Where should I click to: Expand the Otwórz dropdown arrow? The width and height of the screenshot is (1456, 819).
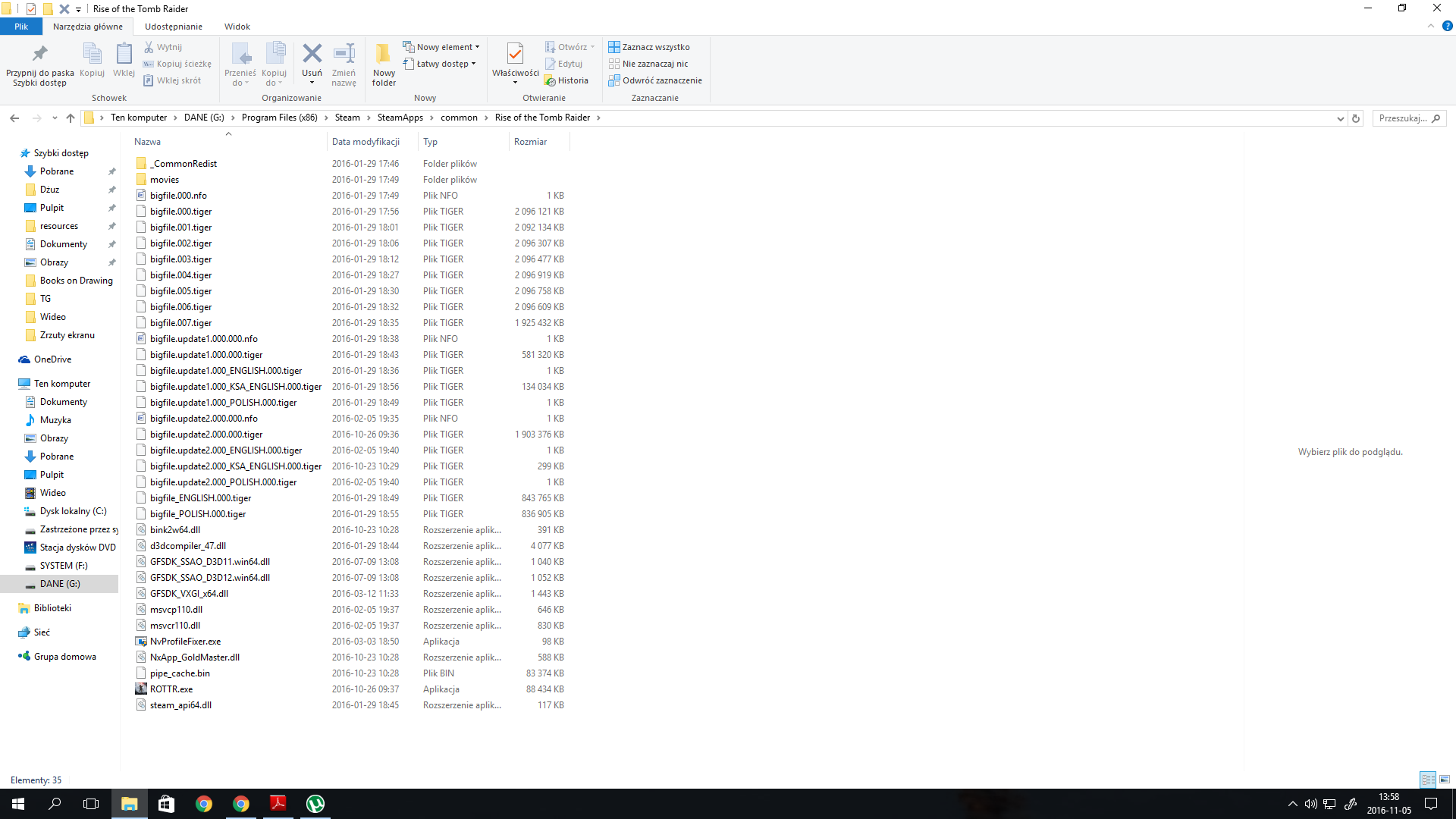(x=592, y=47)
